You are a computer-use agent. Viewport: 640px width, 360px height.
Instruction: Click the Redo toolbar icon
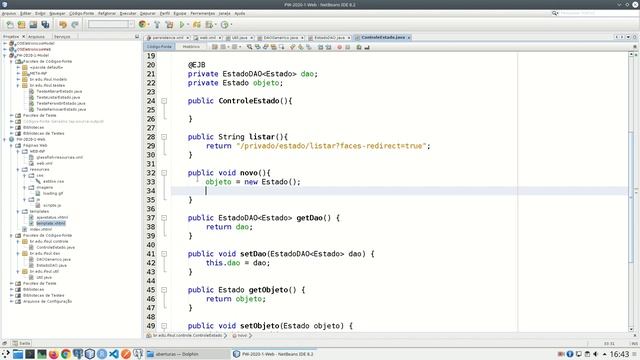74,25
